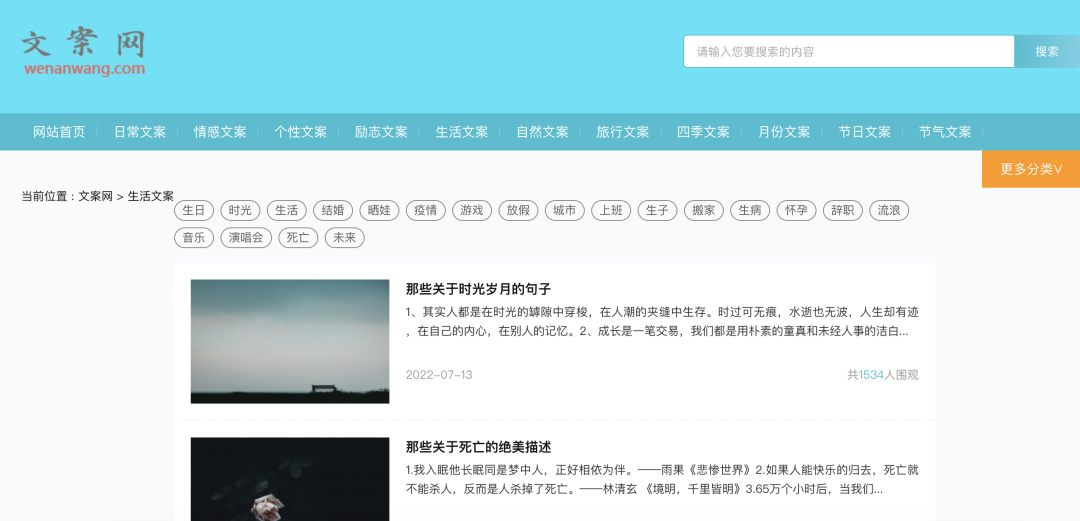Image resolution: width=1080 pixels, height=521 pixels.
Task: Open article 那些关于死亡的绝美描述
Action: click(x=478, y=447)
